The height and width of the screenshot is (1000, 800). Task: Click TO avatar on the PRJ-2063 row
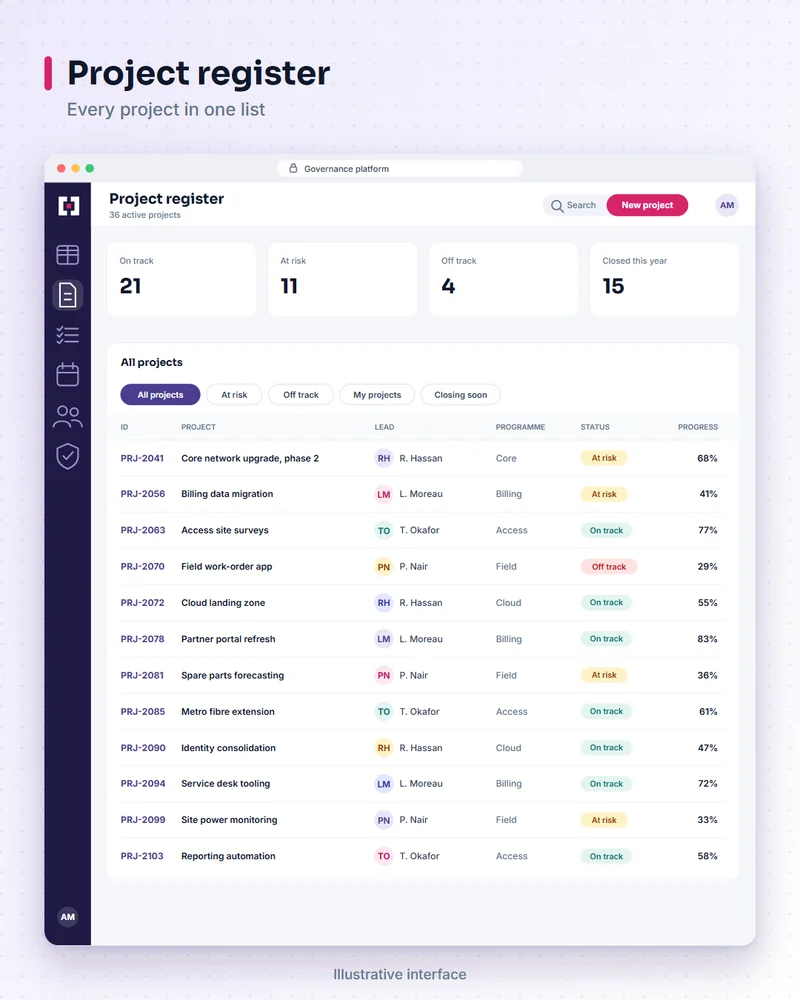click(x=383, y=531)
